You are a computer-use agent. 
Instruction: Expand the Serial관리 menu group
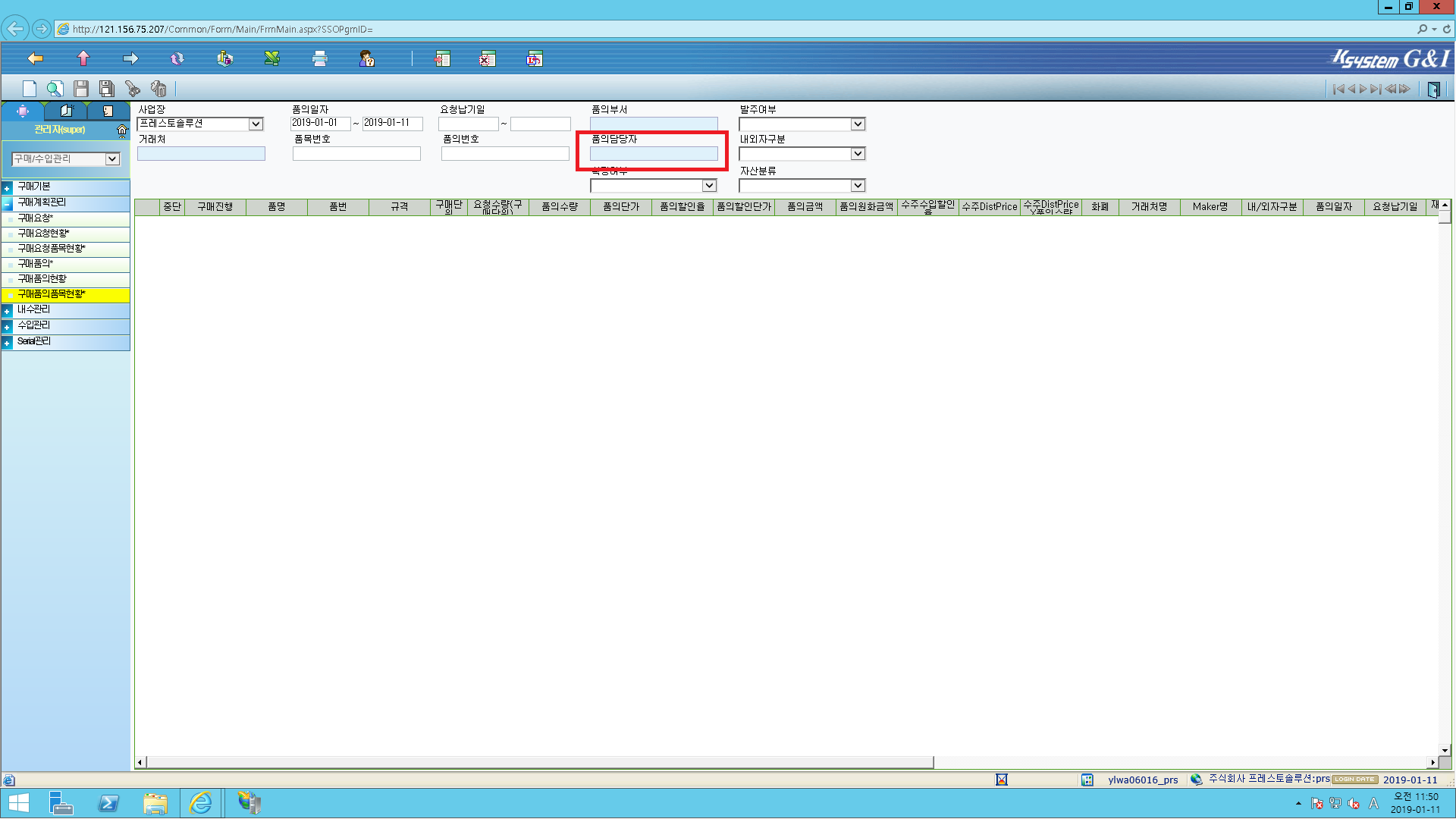coord(7,342)
